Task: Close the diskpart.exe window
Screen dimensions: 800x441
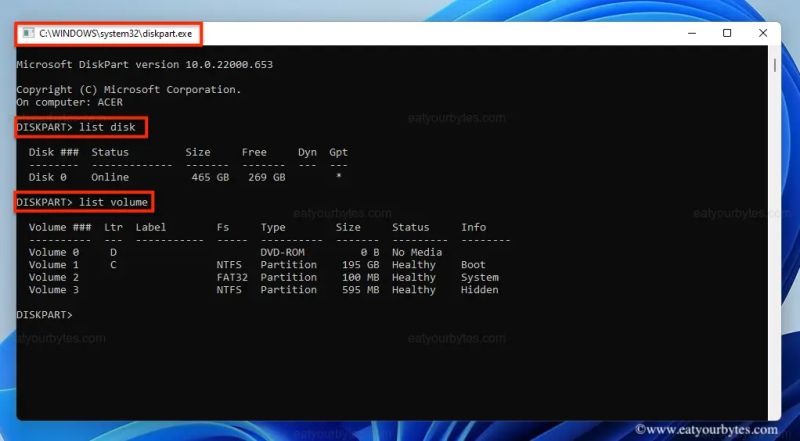Action: 763,33
